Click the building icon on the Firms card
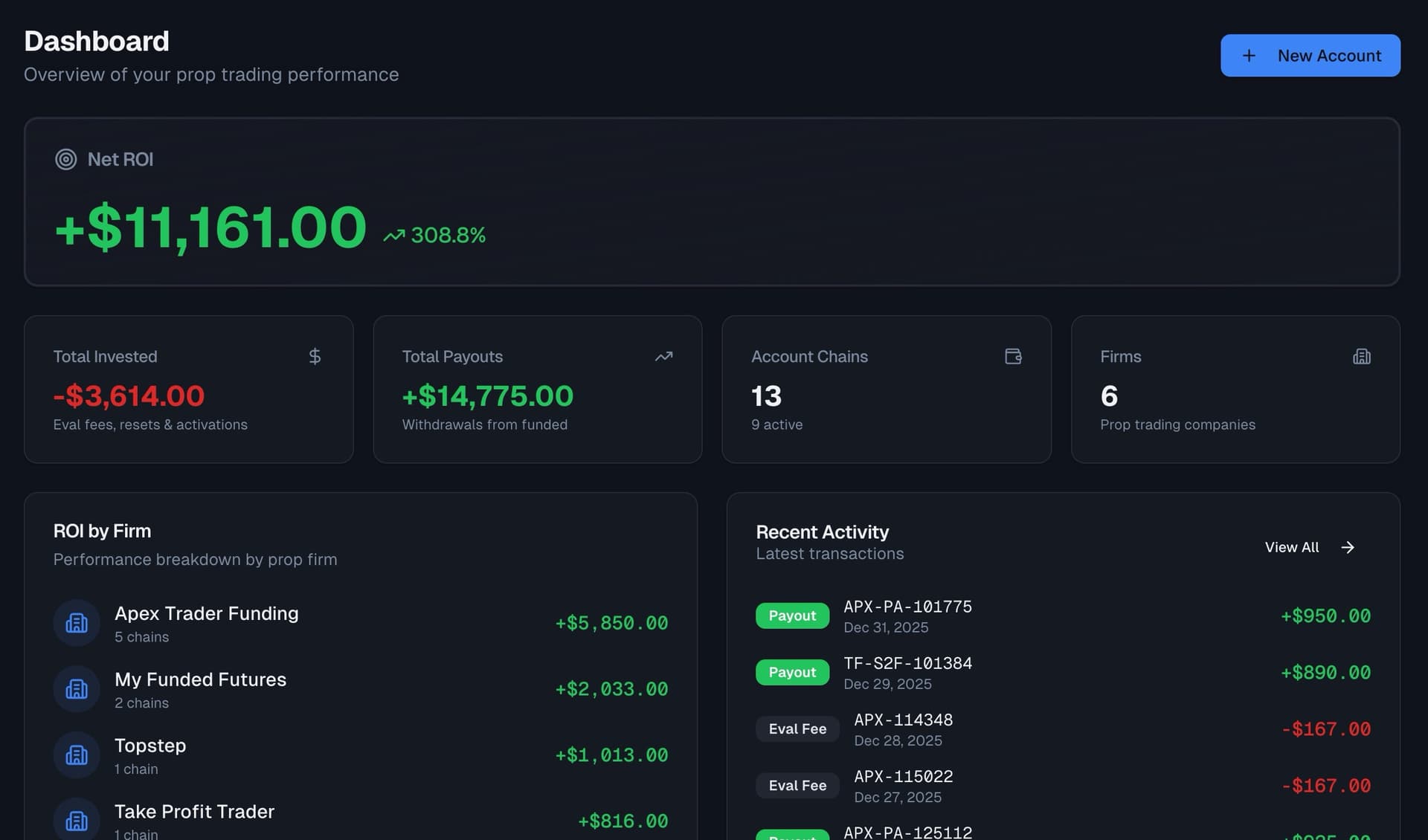1428x840 pixels. click(1362, 356)
